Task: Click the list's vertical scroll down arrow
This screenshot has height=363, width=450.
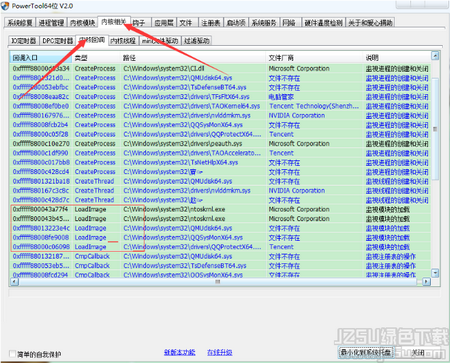Action: (435, 273)
